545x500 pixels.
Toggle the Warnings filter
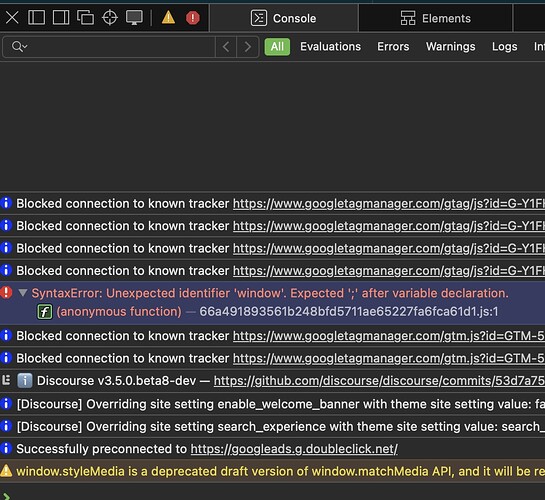click(450, 47)
